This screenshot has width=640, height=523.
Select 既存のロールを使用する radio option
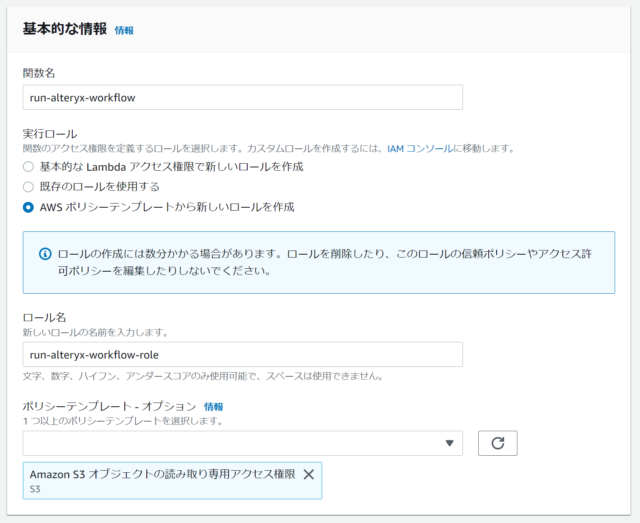(28, 187)
